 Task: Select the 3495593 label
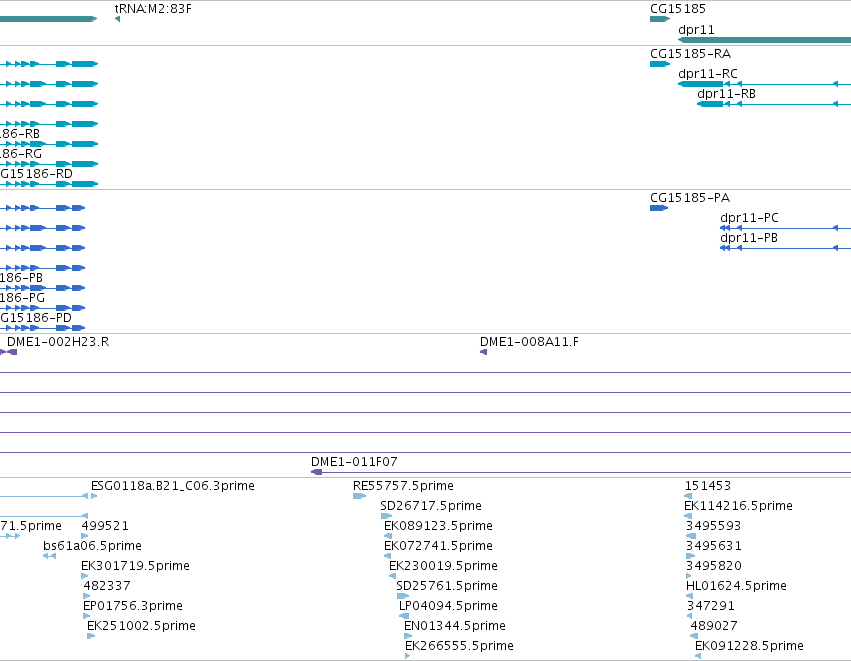point(713,526)
